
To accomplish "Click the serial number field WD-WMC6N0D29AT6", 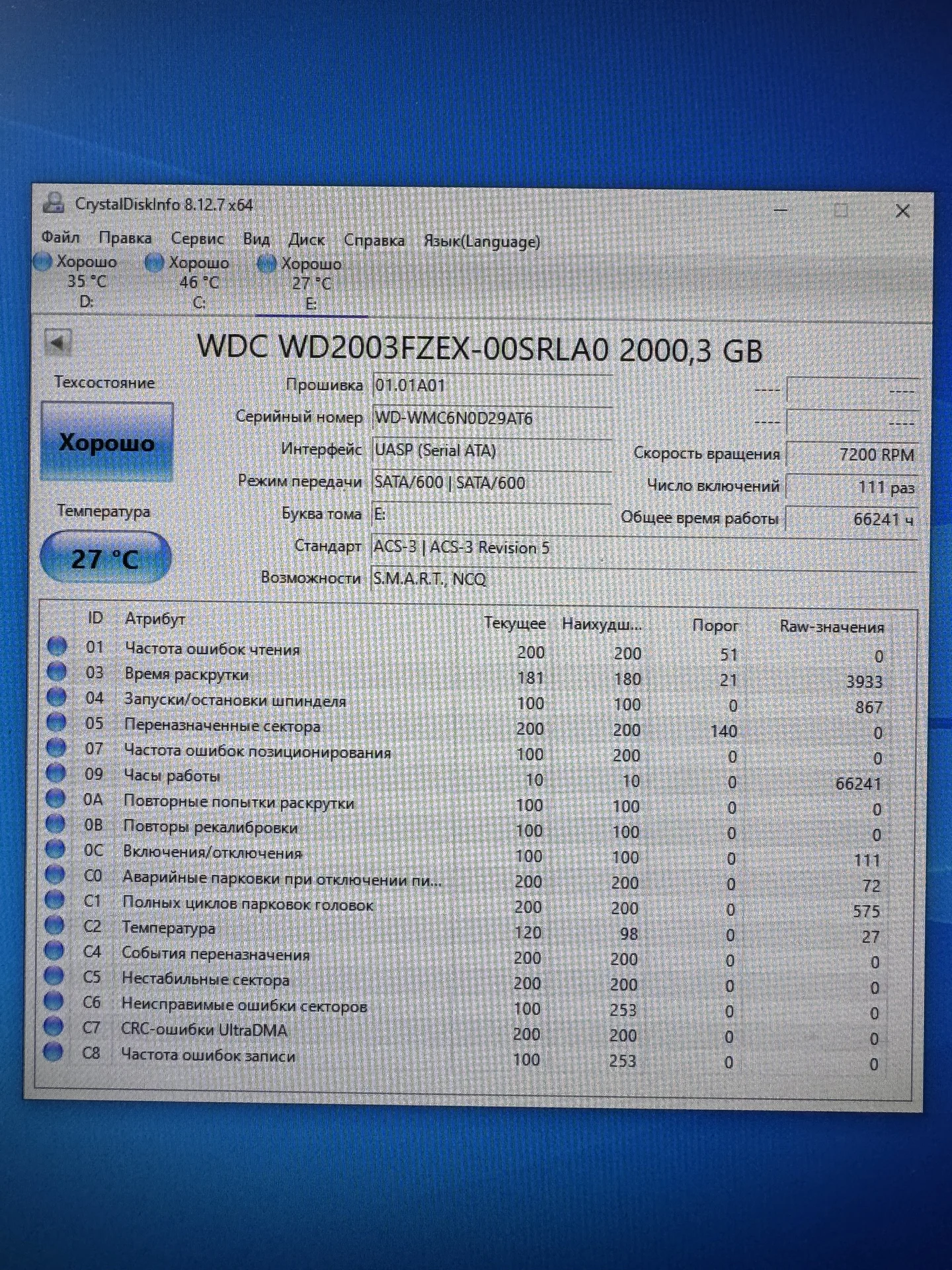I will pyautogui.click(x=492, y=417).
